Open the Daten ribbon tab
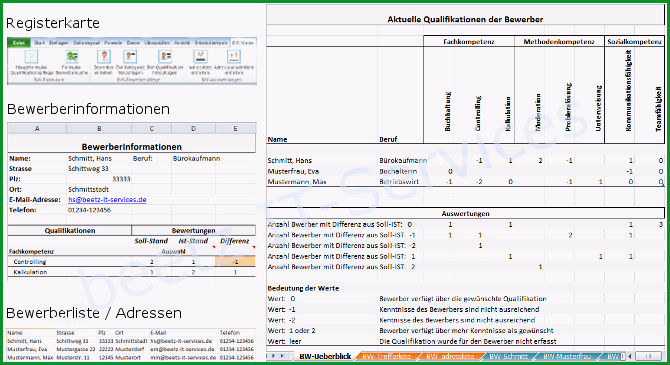670x365 pixels. tap(133, 43)
